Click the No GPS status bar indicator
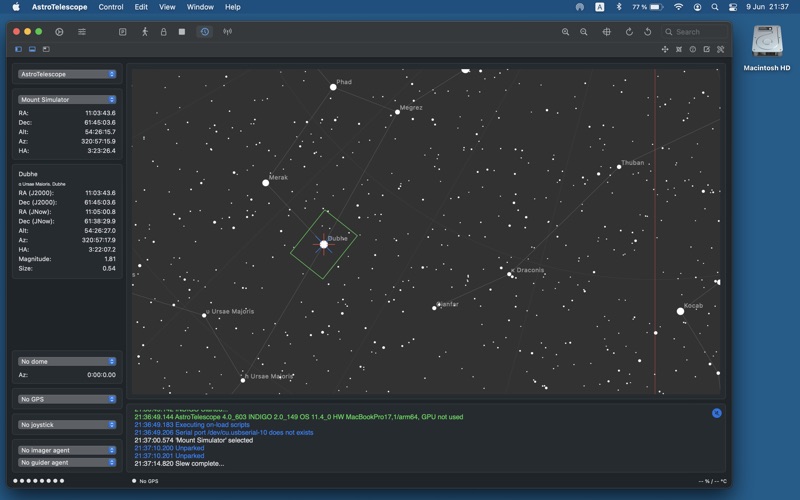Viewport: 800px width, 500px height. [145, 481]
